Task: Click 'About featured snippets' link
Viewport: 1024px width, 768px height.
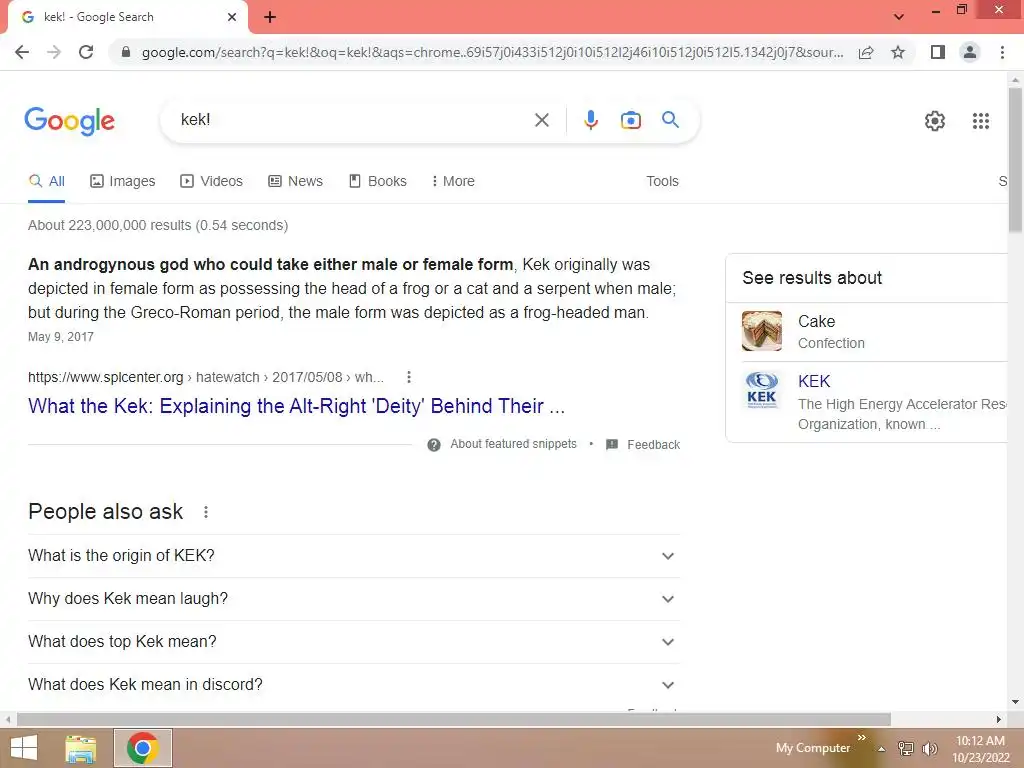Action: (x=513, y=444)
